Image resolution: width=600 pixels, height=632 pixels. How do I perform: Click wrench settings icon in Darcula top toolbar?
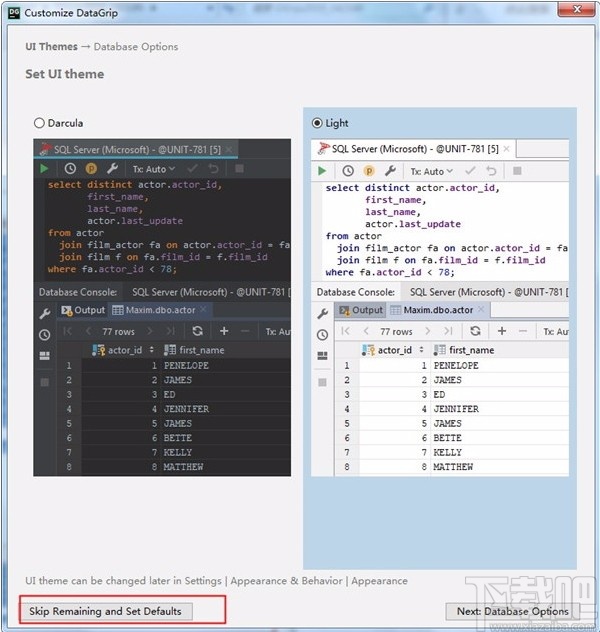(112, 168)
